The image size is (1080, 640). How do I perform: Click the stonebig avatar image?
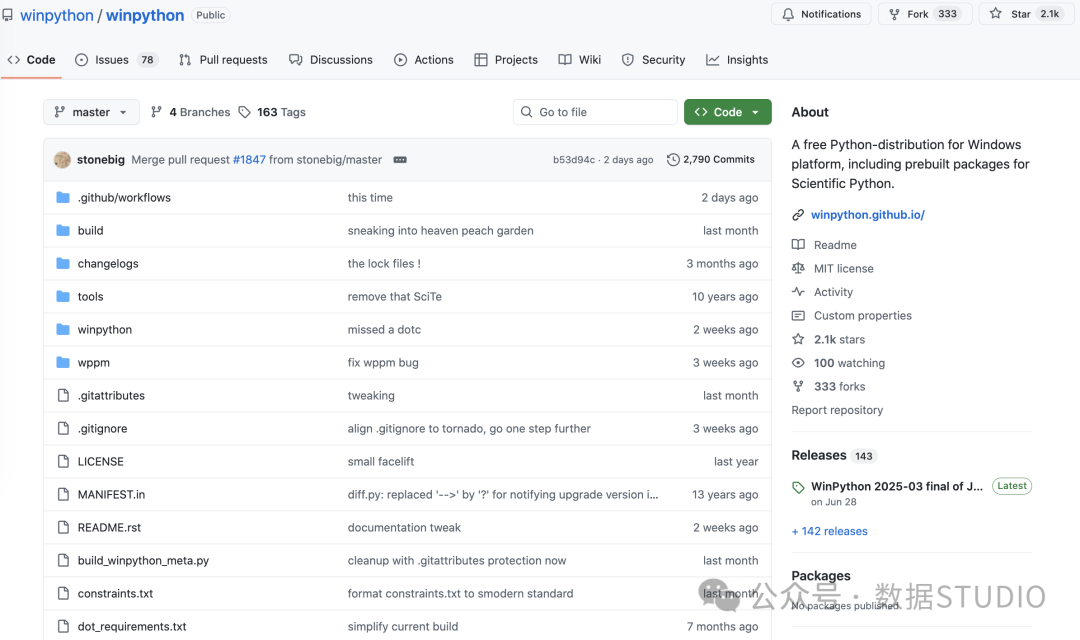click(x=62, y=160)
